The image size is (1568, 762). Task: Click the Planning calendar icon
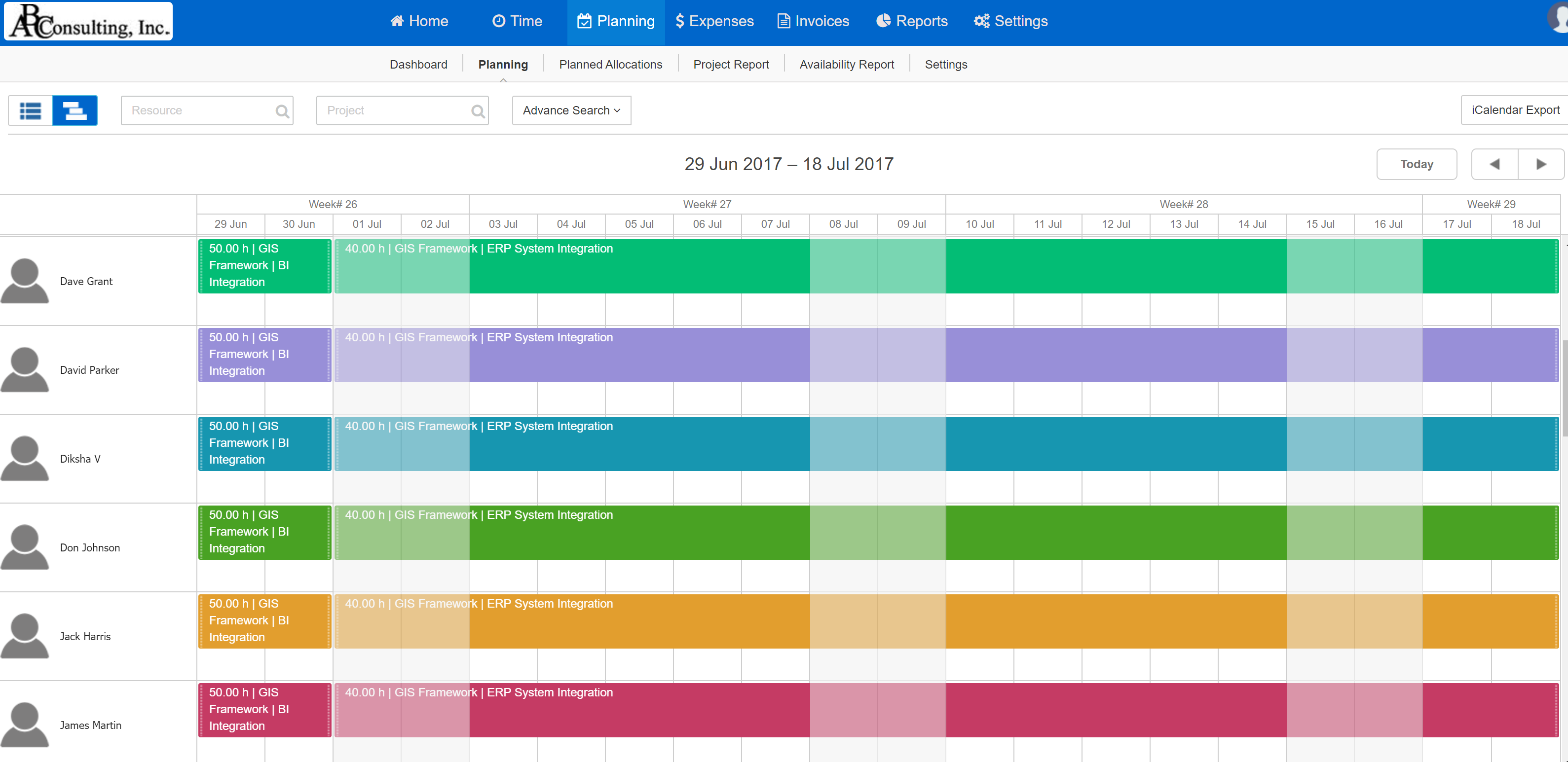click(583, 20)
